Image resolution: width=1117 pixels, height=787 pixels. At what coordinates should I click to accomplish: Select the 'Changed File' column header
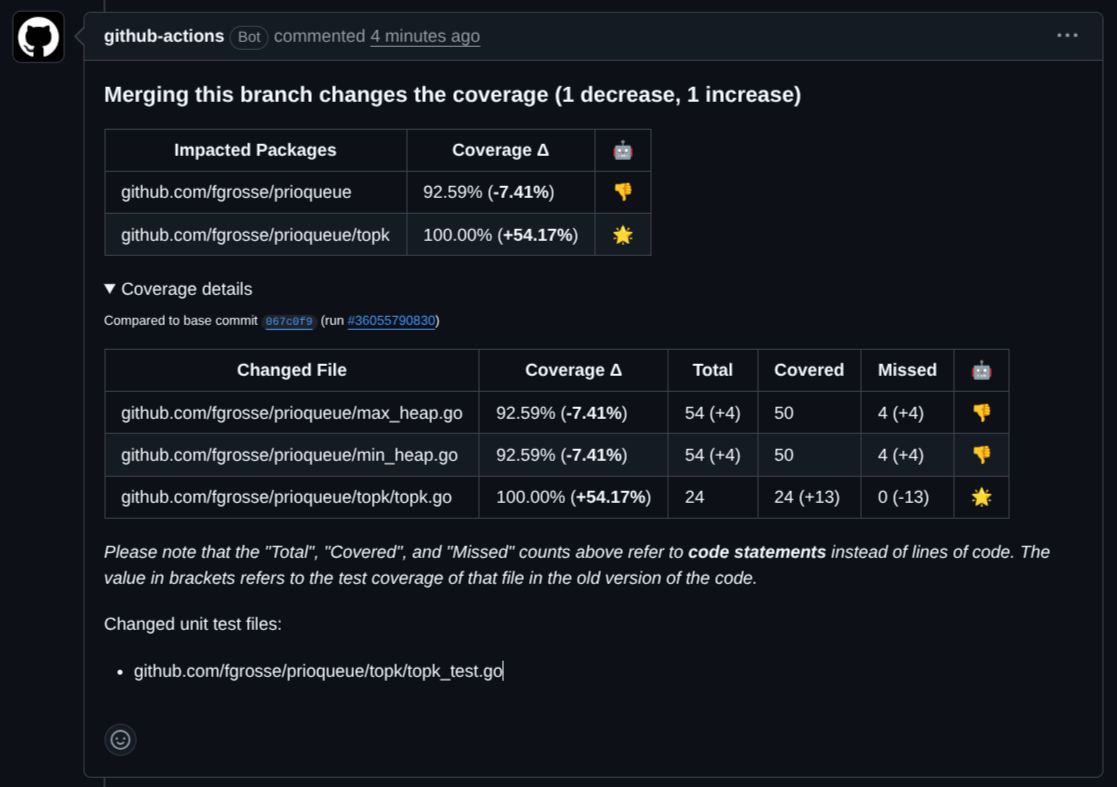tap(291, 370)
